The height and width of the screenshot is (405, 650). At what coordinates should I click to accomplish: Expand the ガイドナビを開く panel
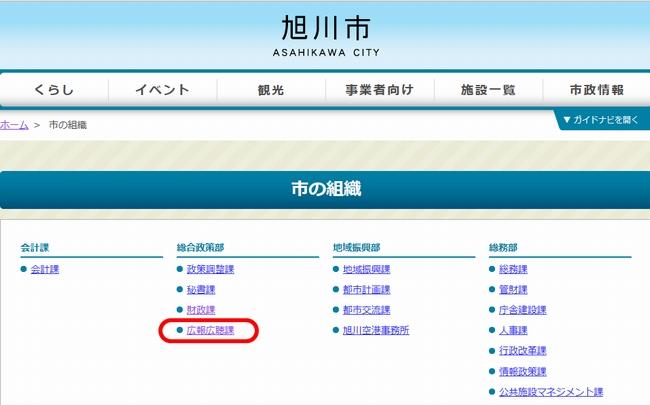coord(600,120)
